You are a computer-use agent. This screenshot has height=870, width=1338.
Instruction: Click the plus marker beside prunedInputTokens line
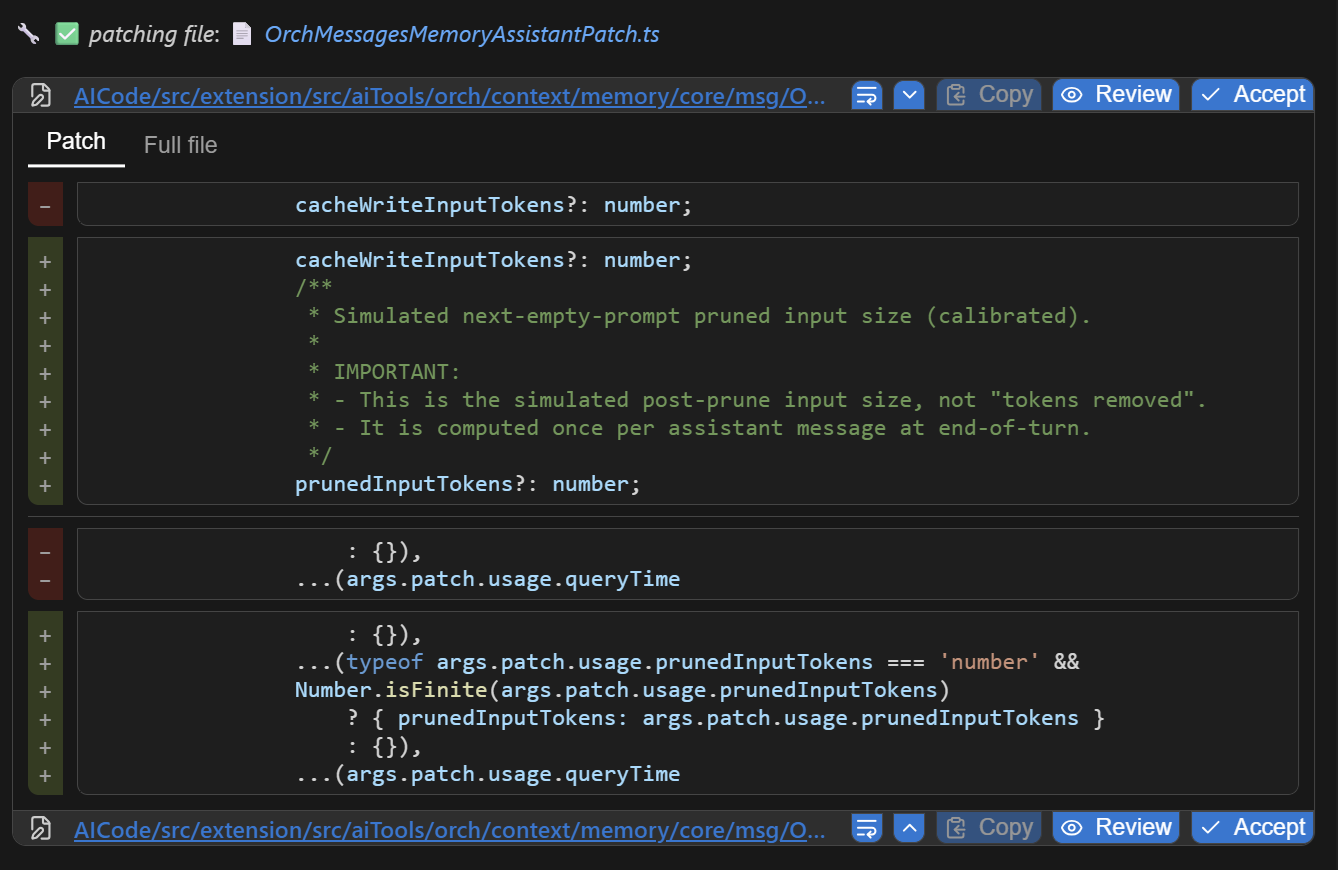click(x=46, y=485)
